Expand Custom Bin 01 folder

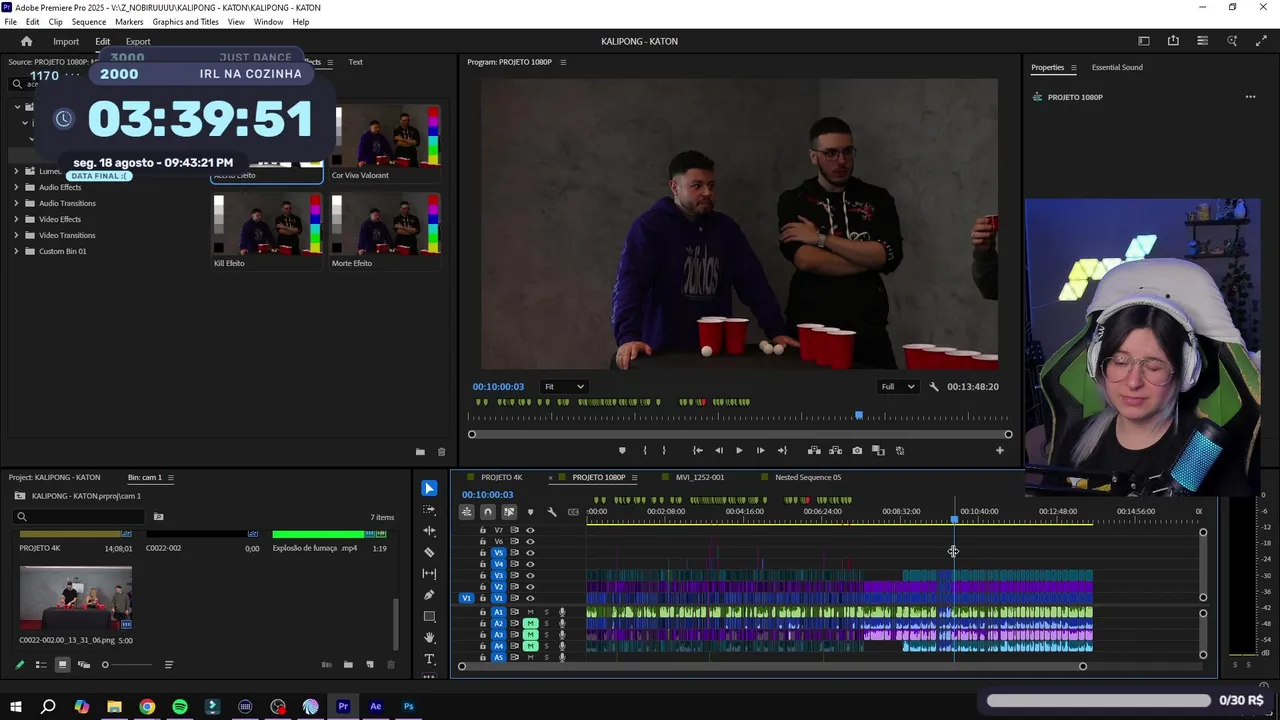pyautogui.click(x=16, y=251)
